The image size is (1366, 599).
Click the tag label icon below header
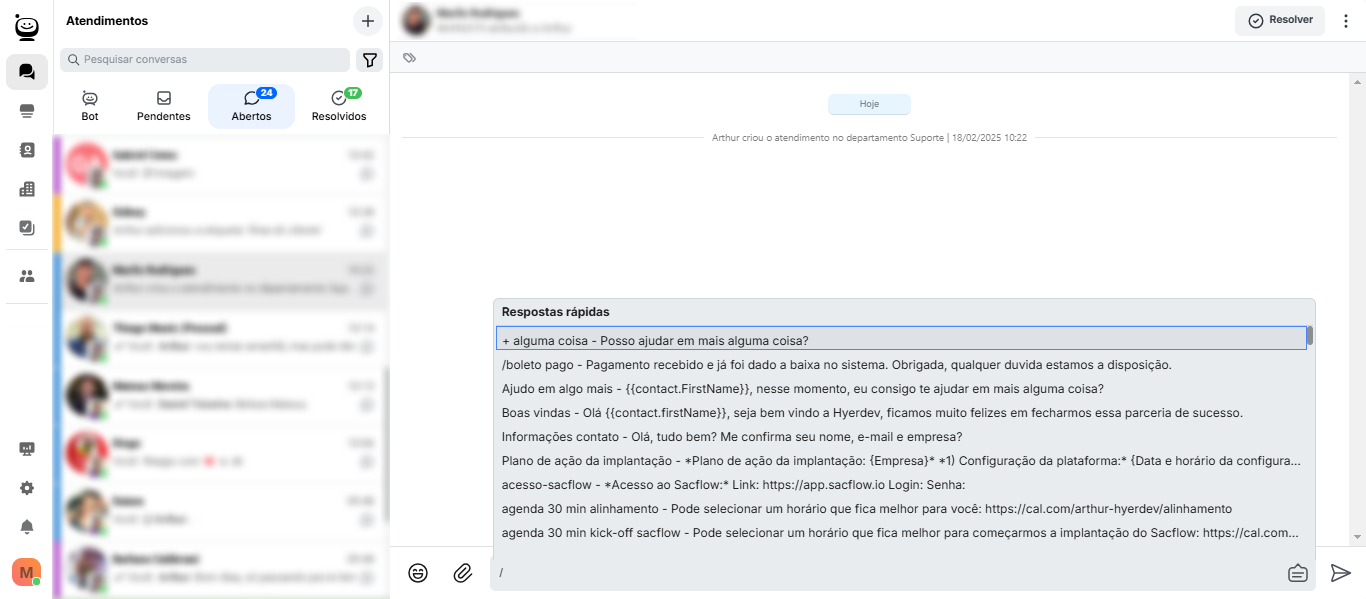coord(409,58)
